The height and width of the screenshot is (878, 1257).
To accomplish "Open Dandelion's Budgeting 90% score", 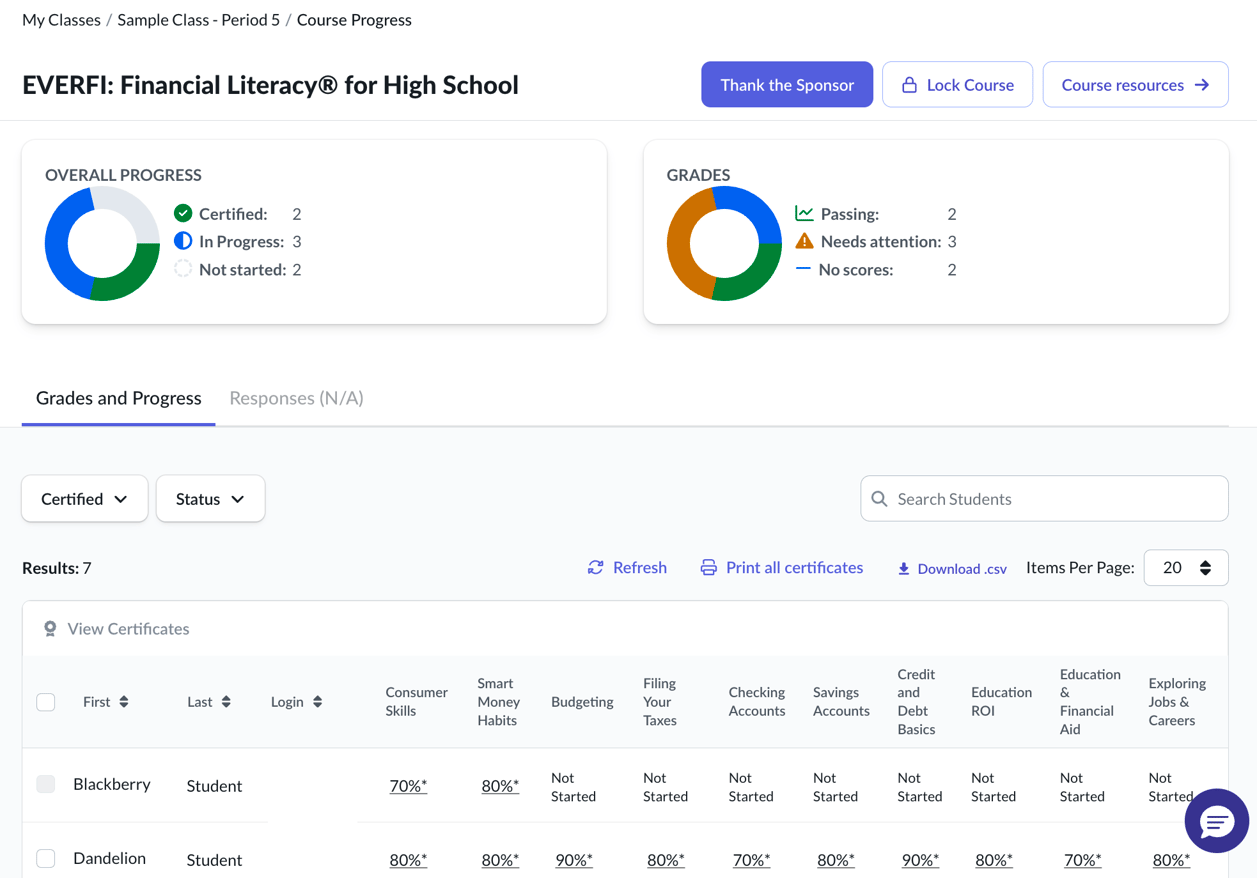I will point(574,860).
